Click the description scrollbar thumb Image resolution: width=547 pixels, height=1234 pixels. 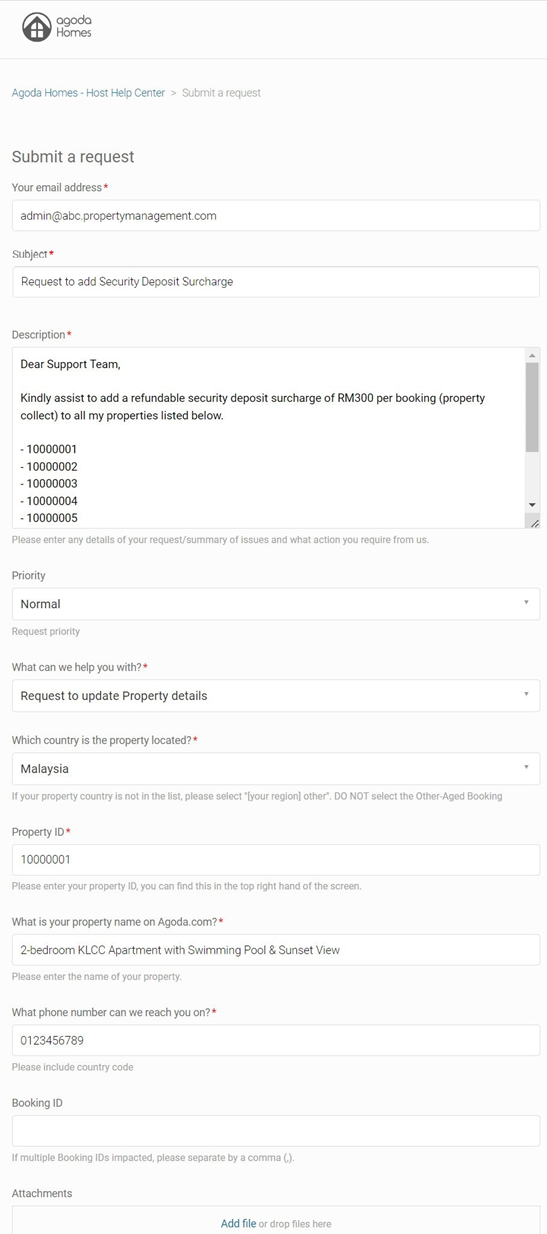[x=532, y=408]
